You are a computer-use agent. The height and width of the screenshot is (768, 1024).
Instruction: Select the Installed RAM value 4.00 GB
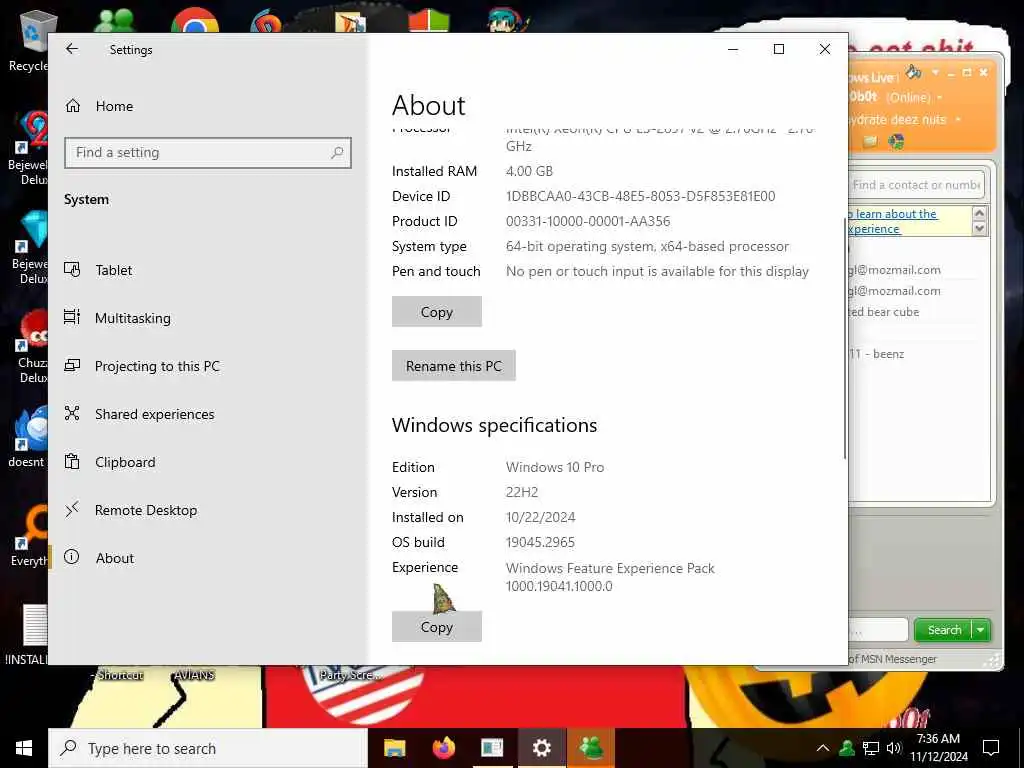[529, 171]
